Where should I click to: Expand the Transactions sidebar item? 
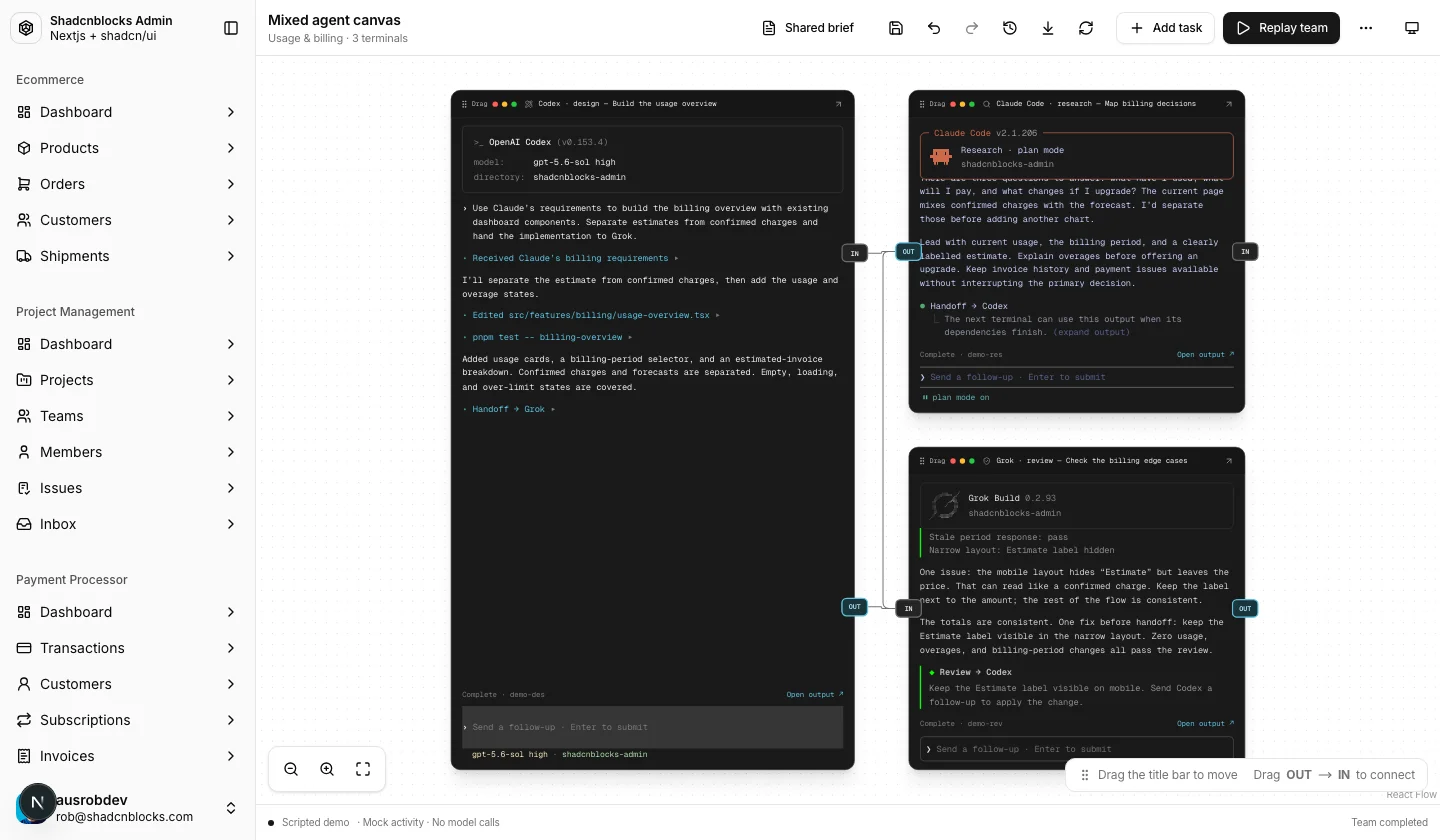[231, 648]
